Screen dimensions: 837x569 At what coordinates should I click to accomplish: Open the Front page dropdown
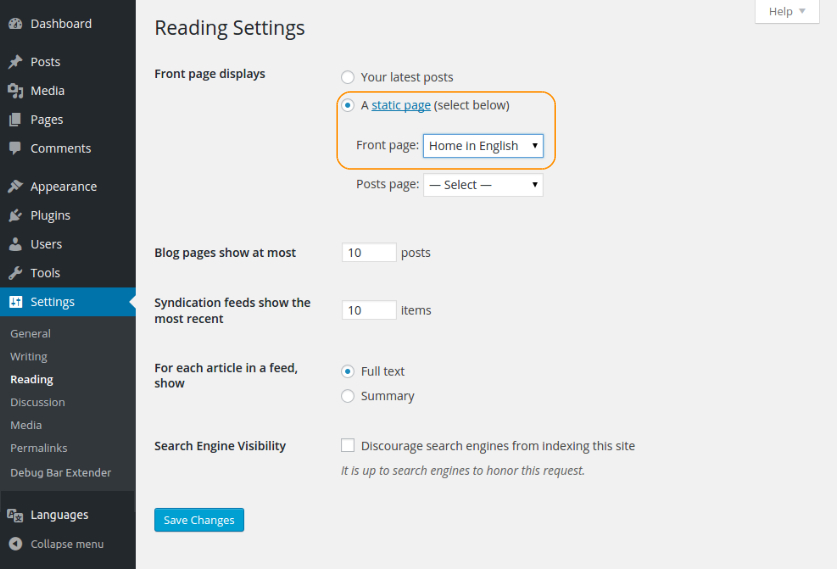click(x=483, y=146)
